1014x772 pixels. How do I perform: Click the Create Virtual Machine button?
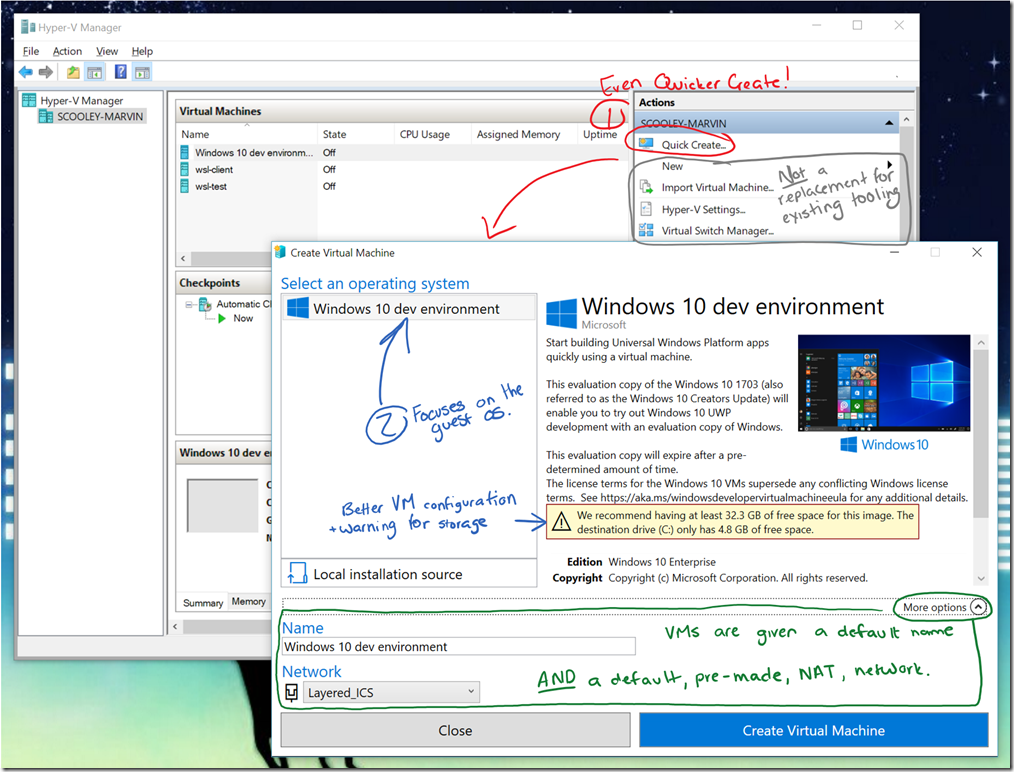tap(812, 730)
